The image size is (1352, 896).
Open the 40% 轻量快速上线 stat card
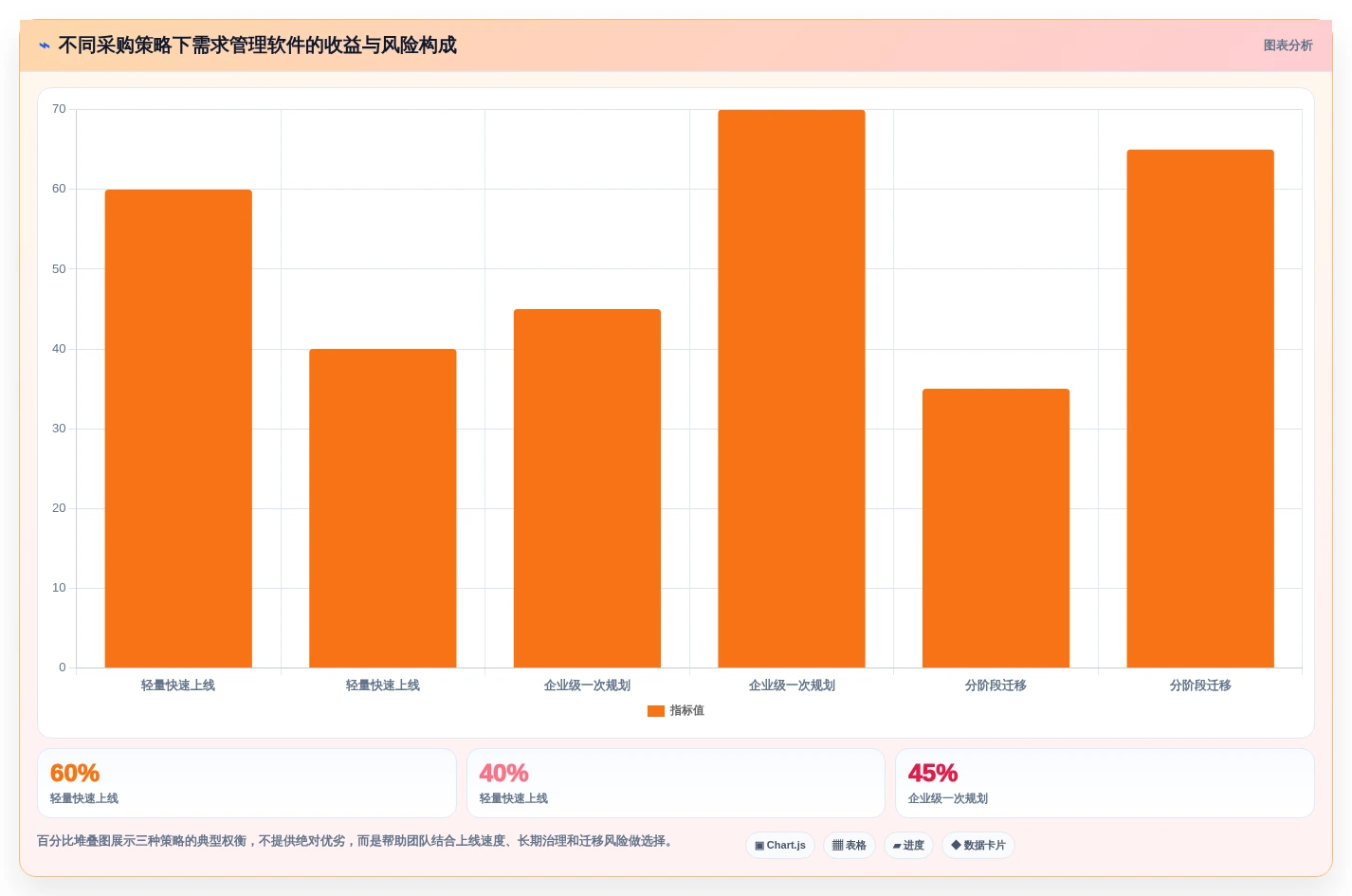[x=676, y=783]
